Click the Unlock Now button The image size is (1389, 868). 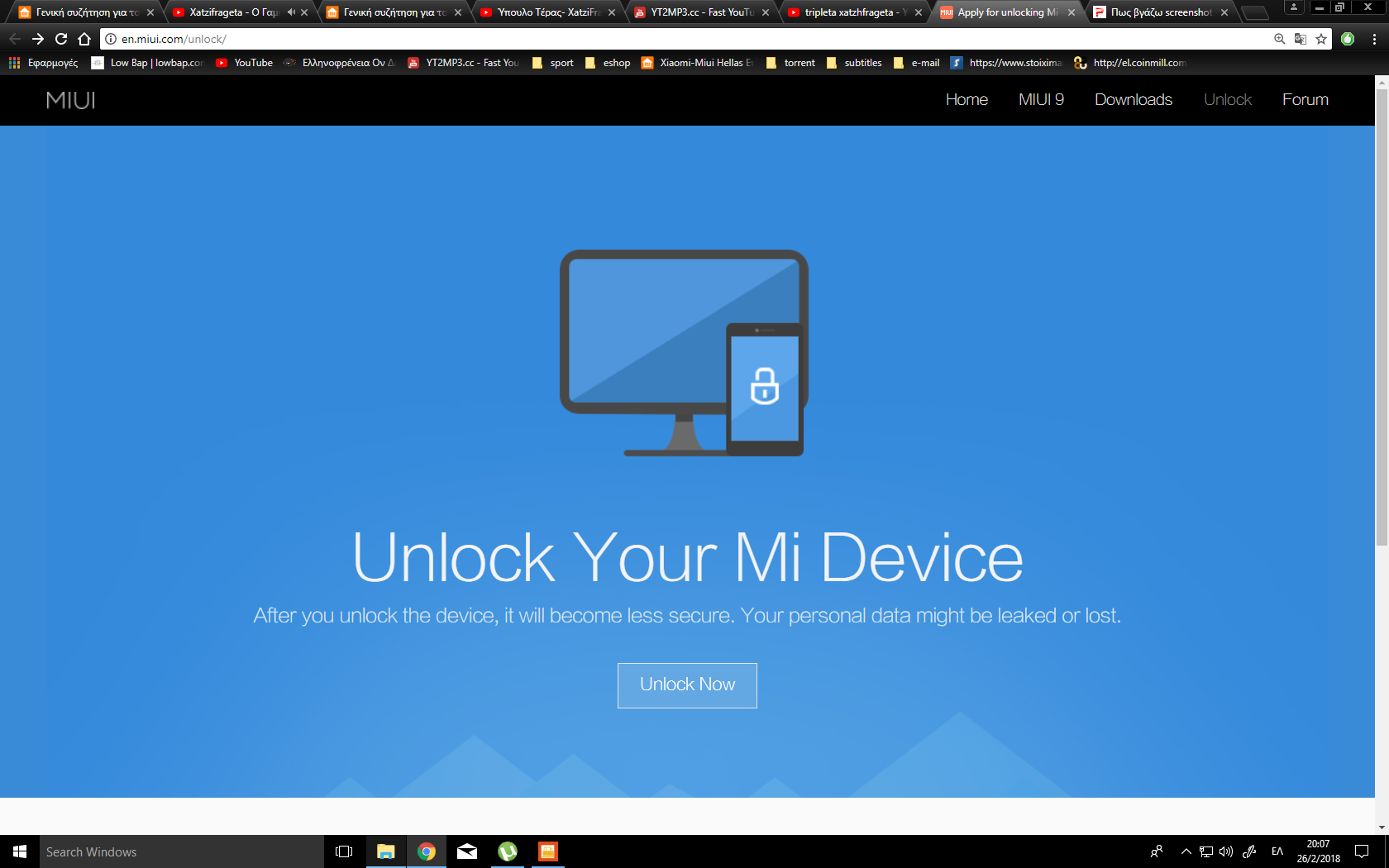coord(687,685)
